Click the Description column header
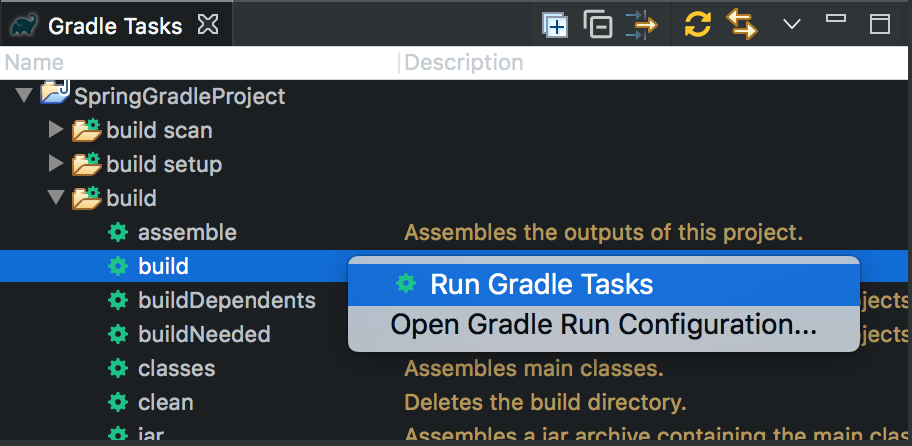 pos(463,63)
